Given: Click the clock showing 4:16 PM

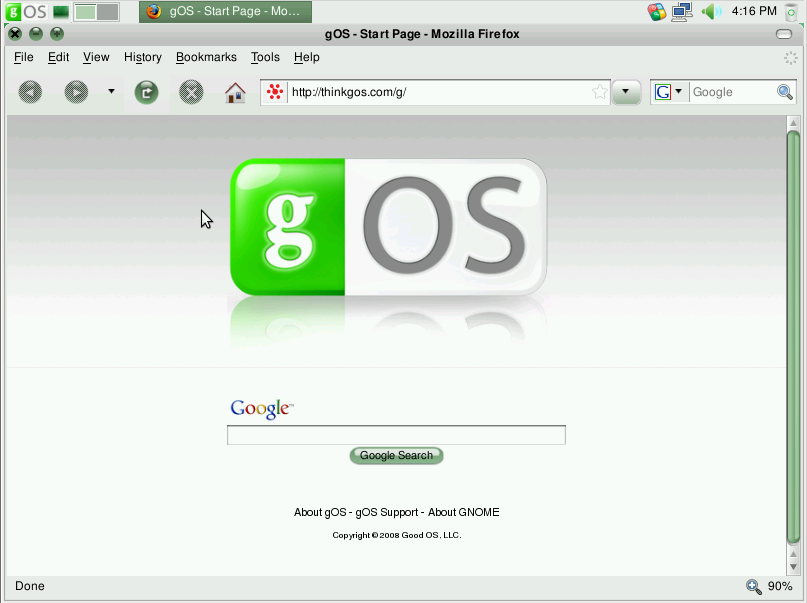Looking at the screenshot, I should click(754, 11).
